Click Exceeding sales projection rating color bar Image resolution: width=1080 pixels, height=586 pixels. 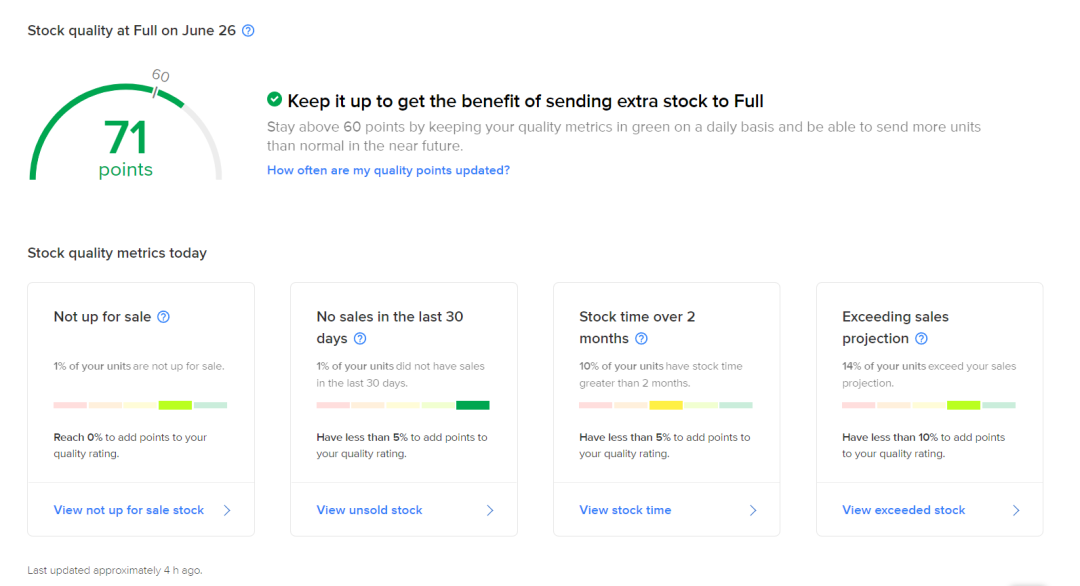coord(929,405)
